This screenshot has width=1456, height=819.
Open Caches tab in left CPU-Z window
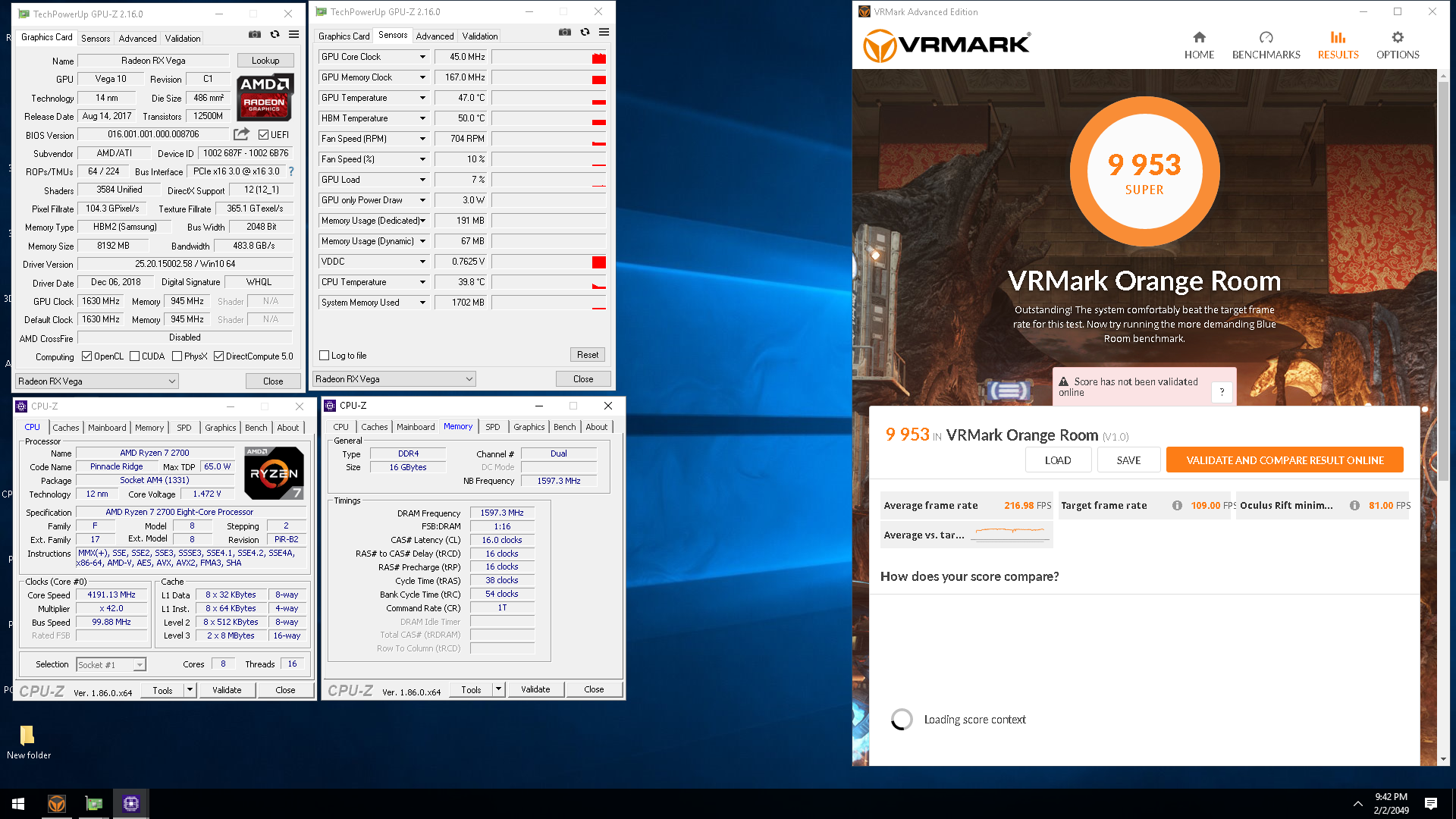66,428
